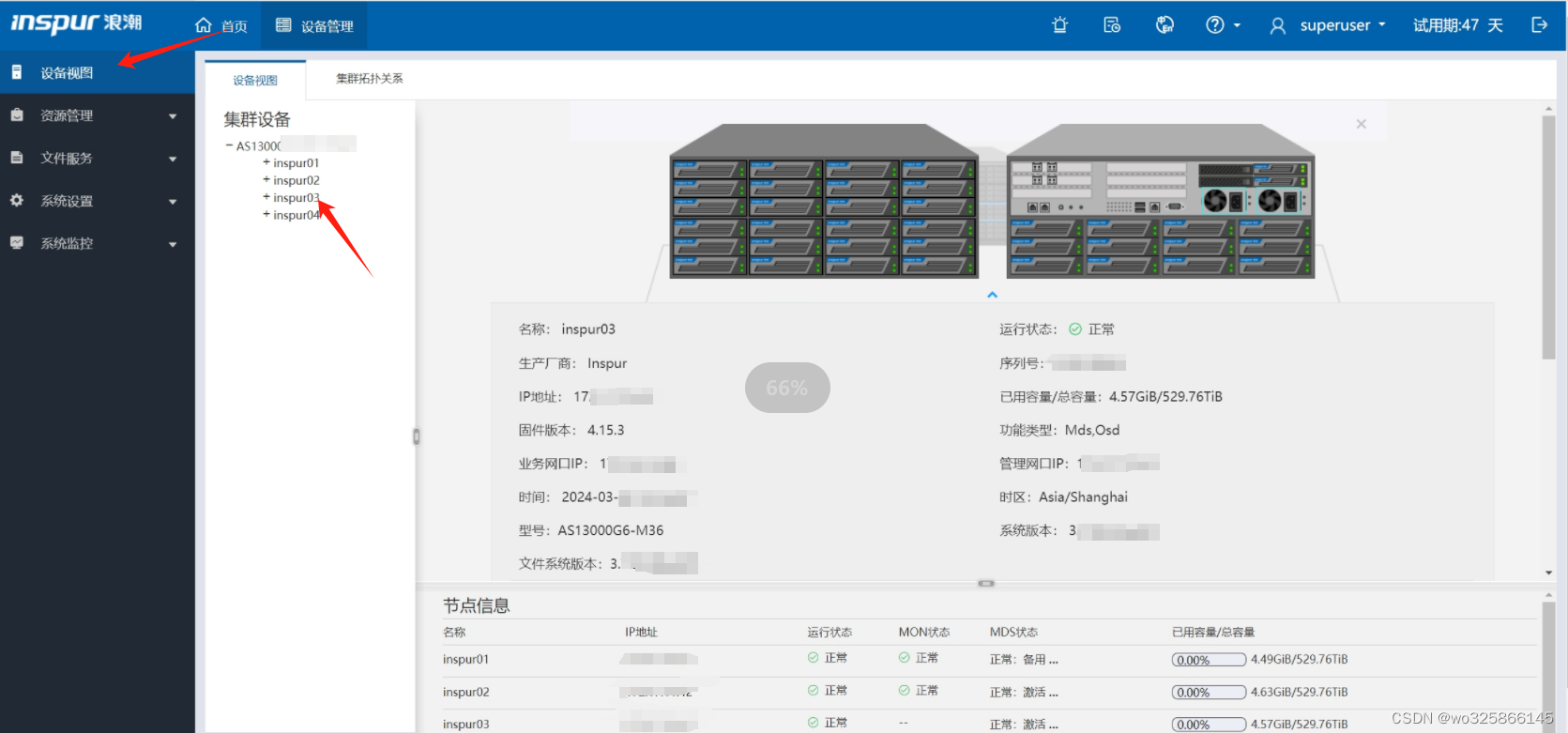Click inspur02 MON状态 green check icon

click(x=904, y=691)
